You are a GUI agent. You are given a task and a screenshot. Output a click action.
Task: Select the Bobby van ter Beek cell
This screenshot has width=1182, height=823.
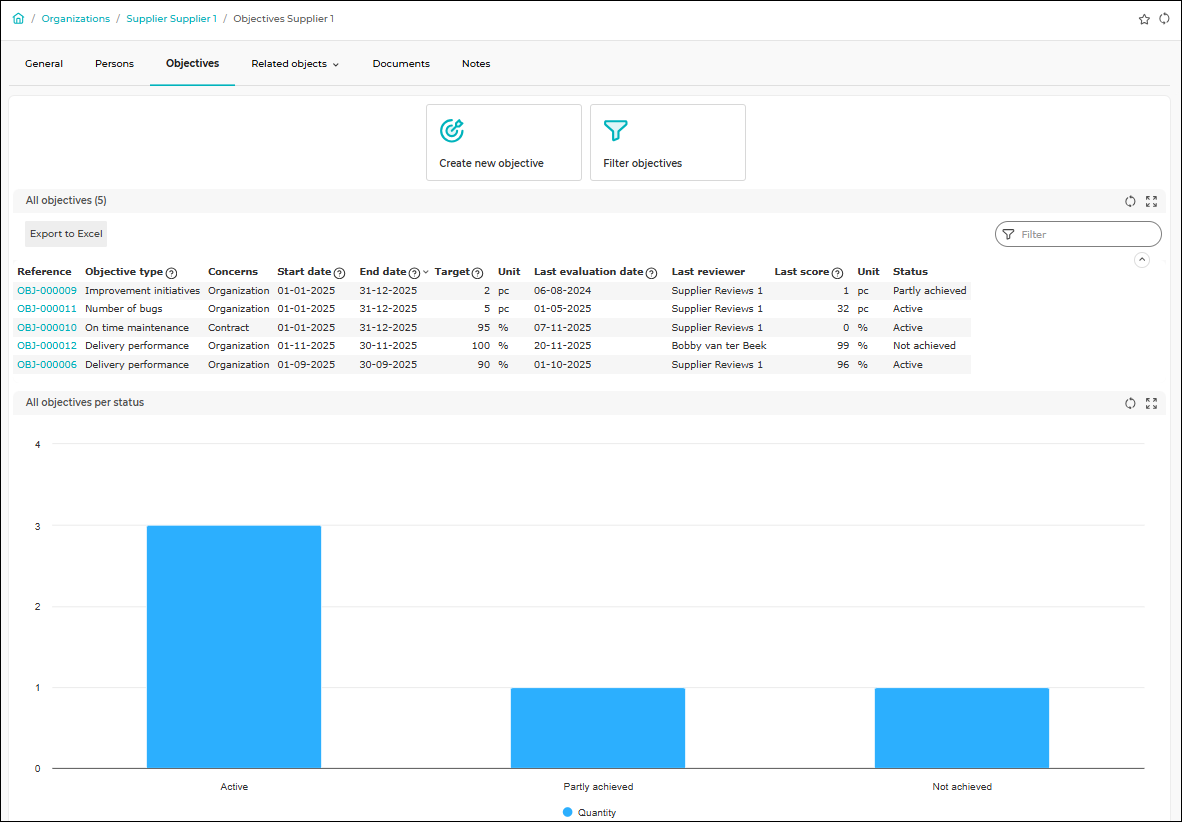point(719,346)
